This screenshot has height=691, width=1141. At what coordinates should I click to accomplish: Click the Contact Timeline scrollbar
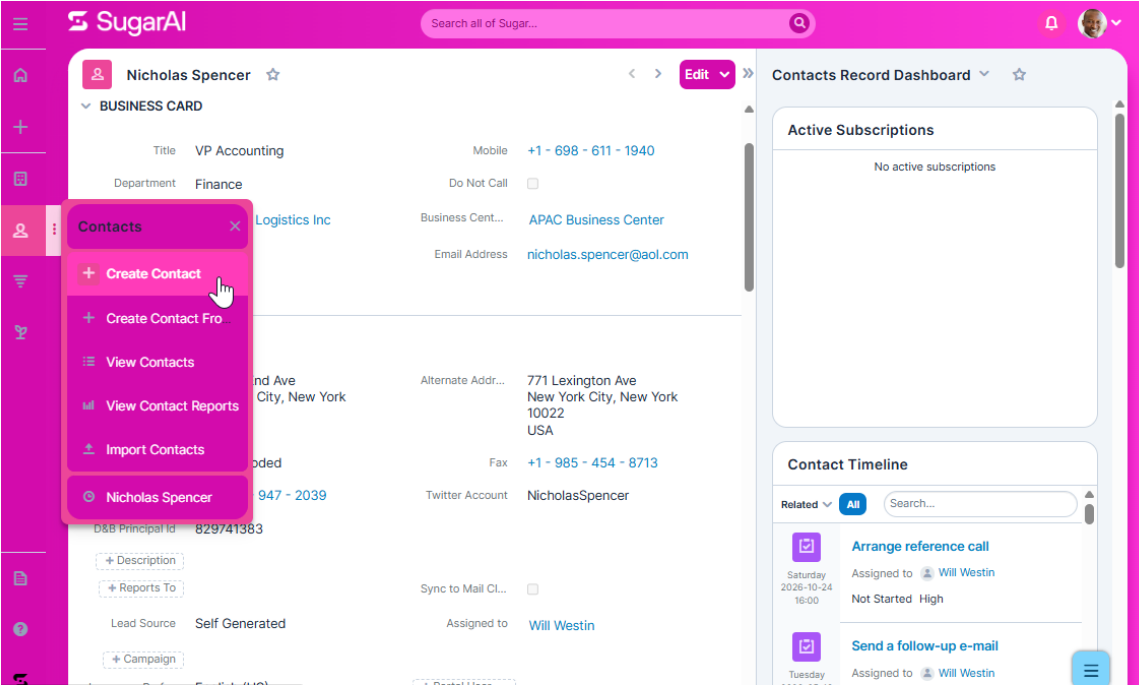tap(1089, 514)
